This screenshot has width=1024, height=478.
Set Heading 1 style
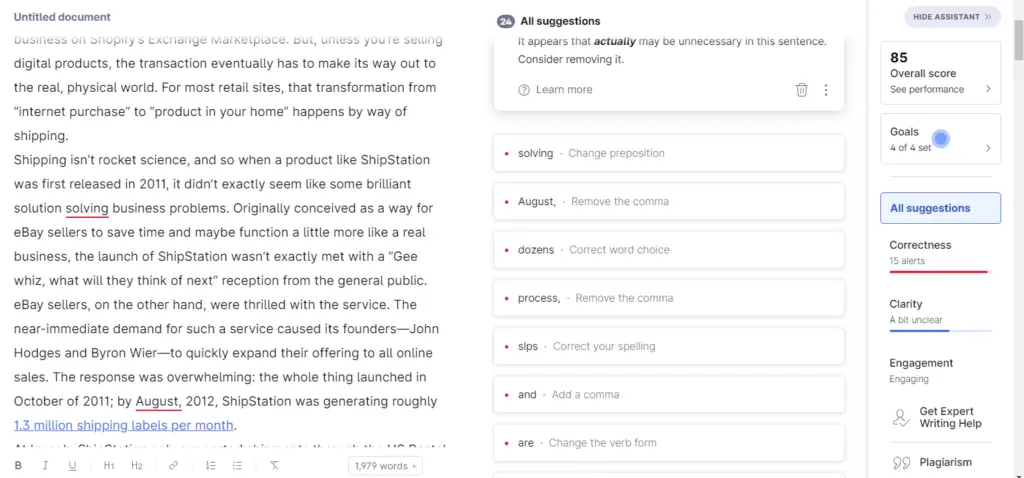click(109, 466)
